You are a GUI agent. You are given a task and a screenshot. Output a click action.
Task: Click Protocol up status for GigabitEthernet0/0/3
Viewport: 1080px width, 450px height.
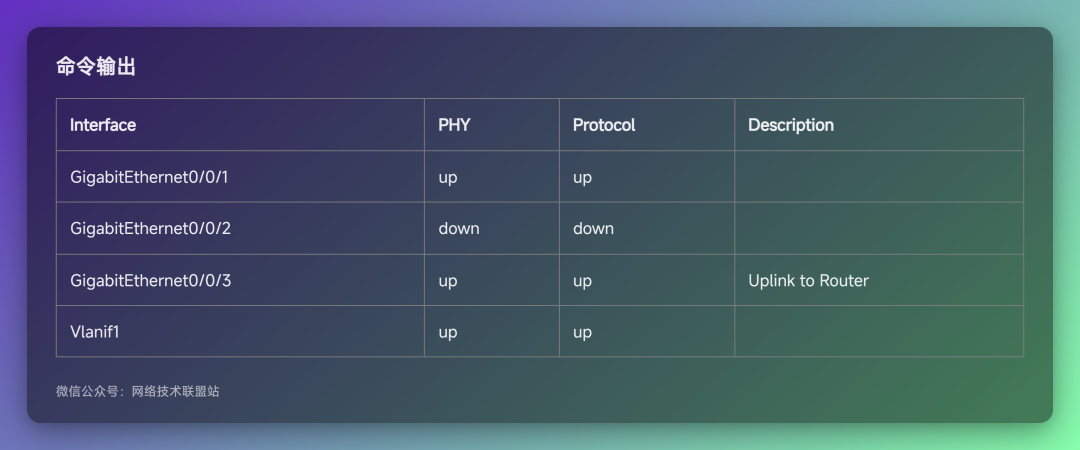[x=582, y=281]
